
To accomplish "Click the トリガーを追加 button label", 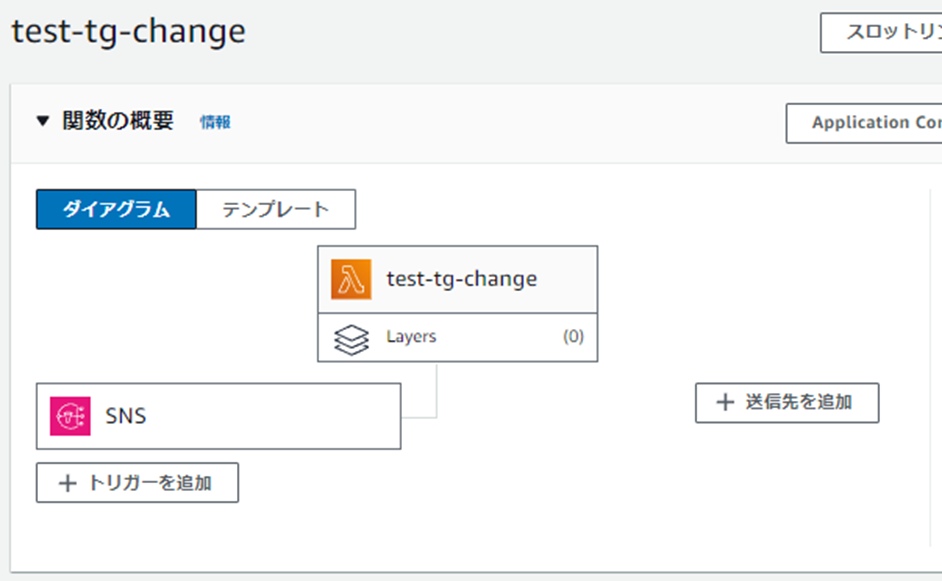I will (149, 483).
